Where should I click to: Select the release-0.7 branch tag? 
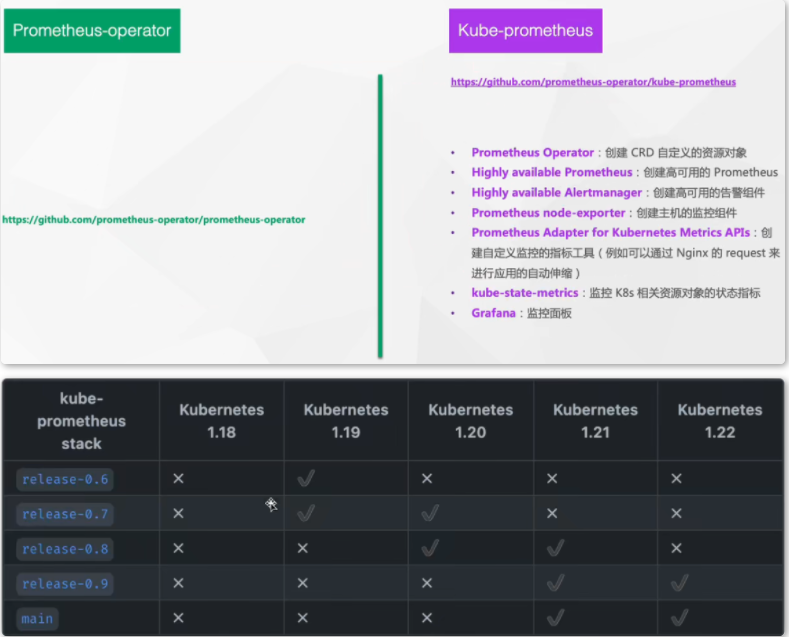(65, 514)
